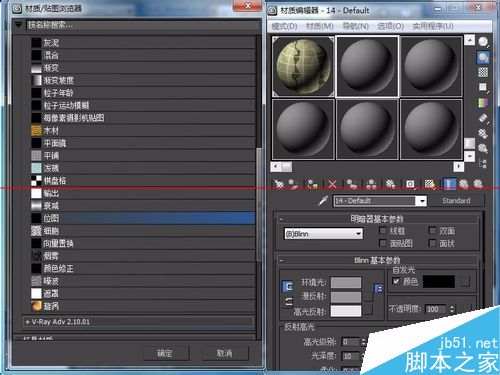Viewport: 500px width, 375px height.
Task: Click the eyedropper pick material icon
Action: coord(323,200)
